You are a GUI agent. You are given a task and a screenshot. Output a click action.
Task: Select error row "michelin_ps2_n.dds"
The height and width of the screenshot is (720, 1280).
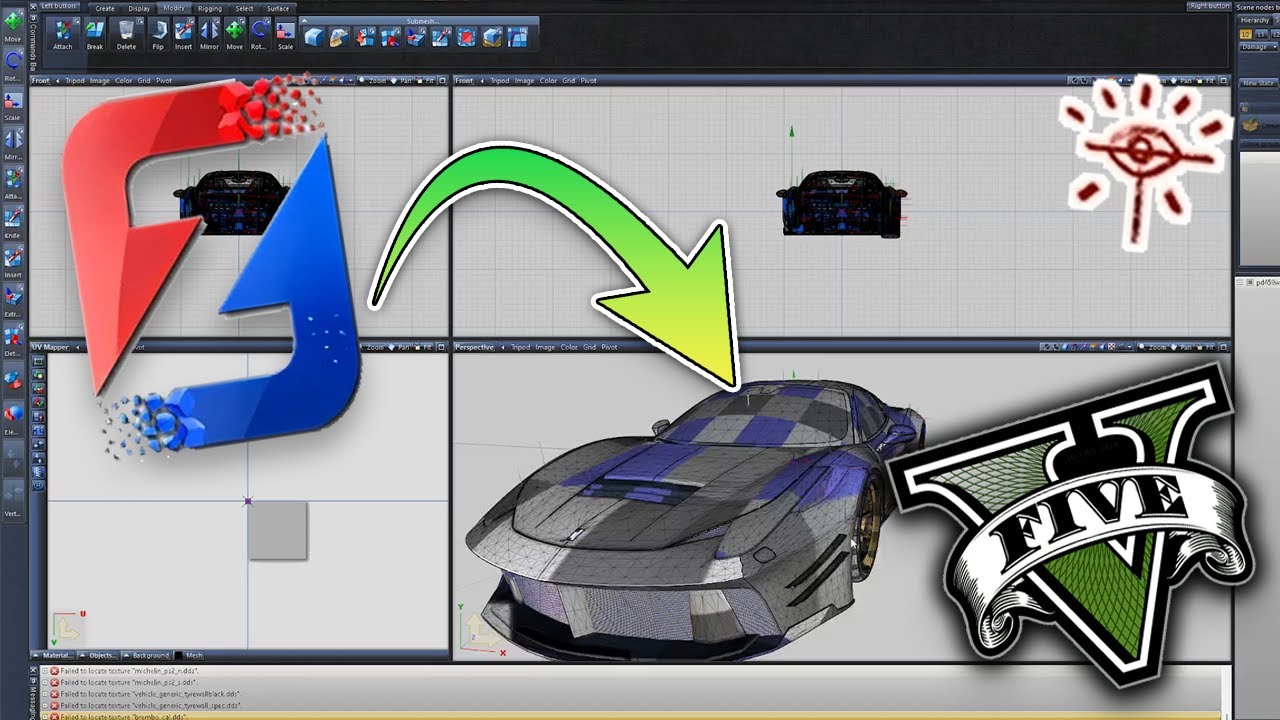tap(630, 670)
